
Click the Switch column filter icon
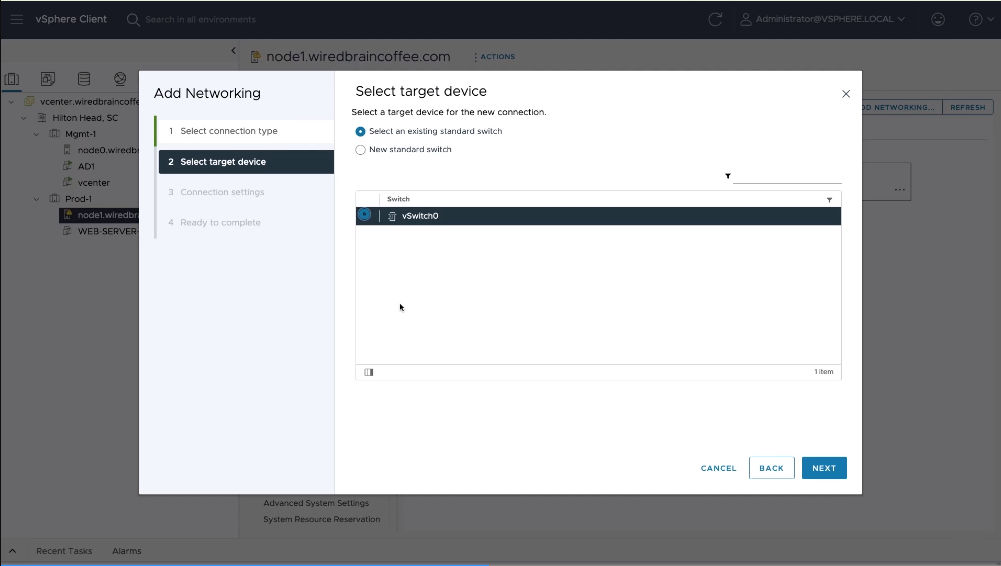[829, 200]
